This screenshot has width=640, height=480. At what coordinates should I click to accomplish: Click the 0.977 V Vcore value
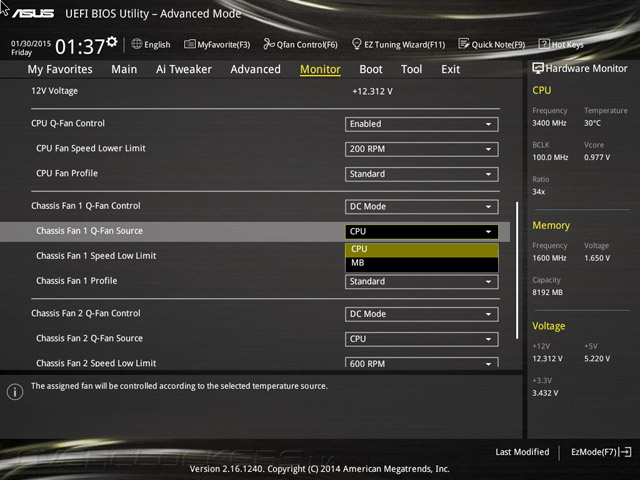tap(597, 158)
